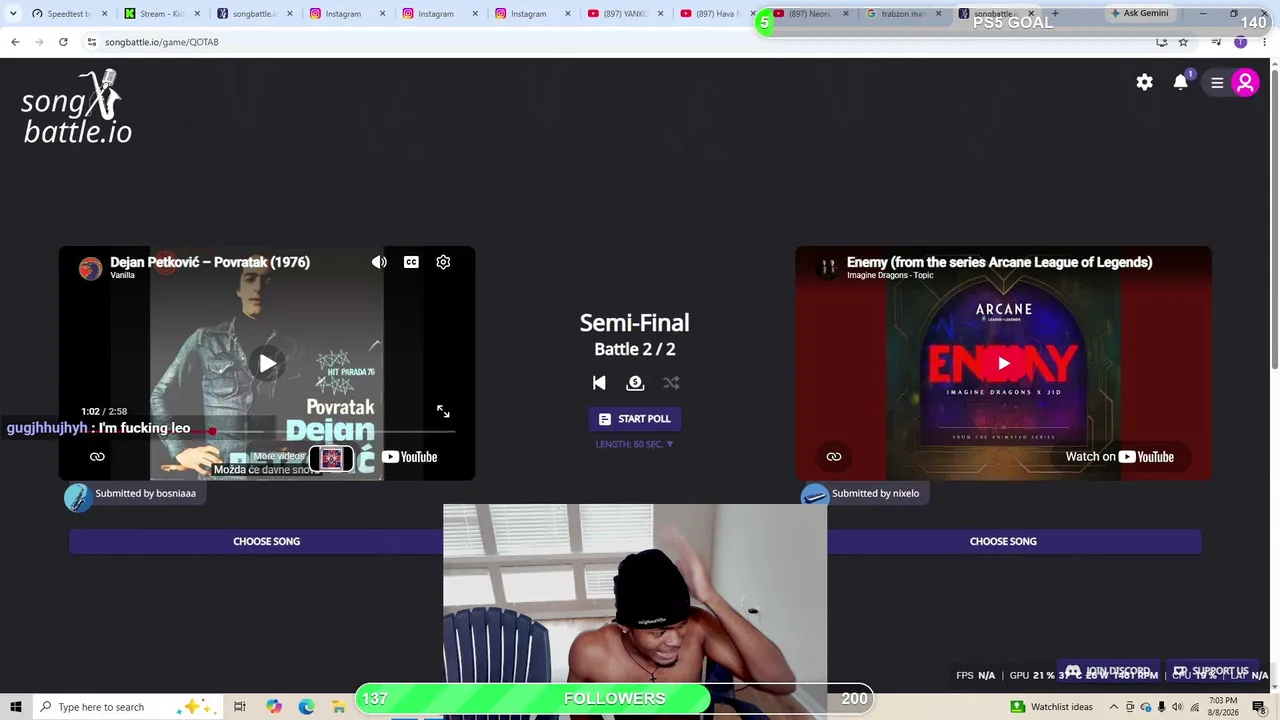Open File Explorer from the taskbar
The width and height of the screenshot is (1280, 720).
point(339,707)
